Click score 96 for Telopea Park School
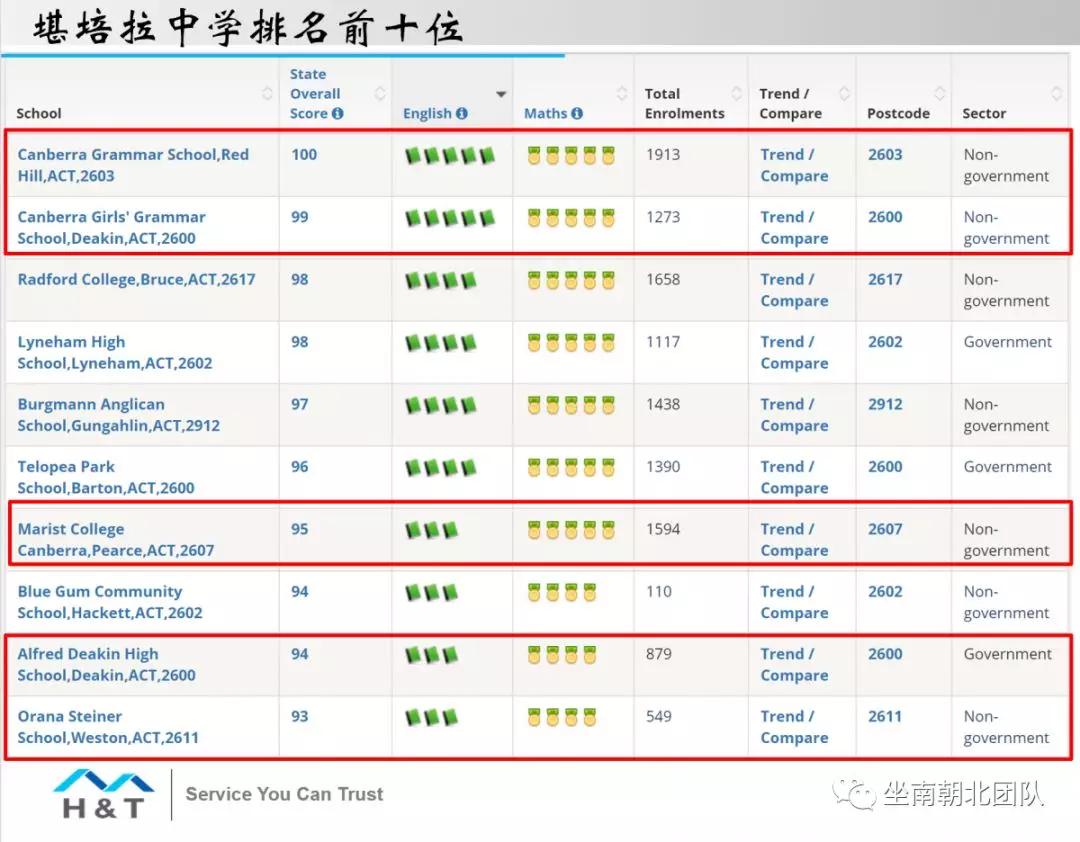This screenshot has height=842, width=1080. (x=300, y=467)
